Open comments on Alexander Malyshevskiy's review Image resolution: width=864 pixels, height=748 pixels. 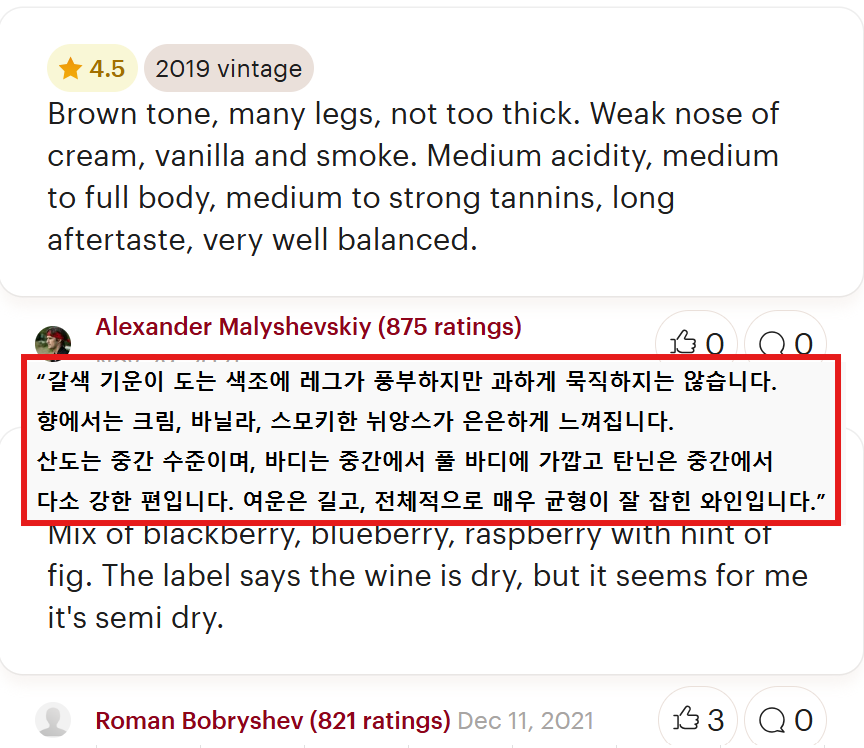point(774,343)
